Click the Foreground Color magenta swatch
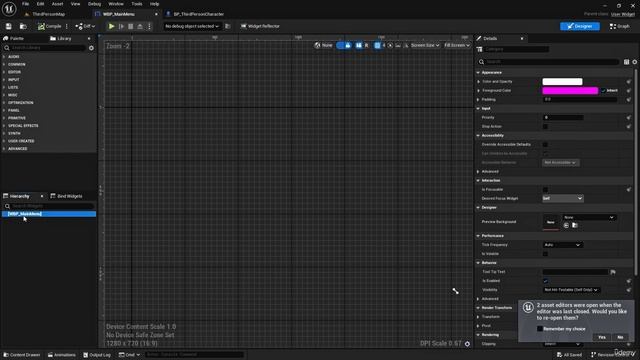640x360 pixels. (x=570, y=91)
